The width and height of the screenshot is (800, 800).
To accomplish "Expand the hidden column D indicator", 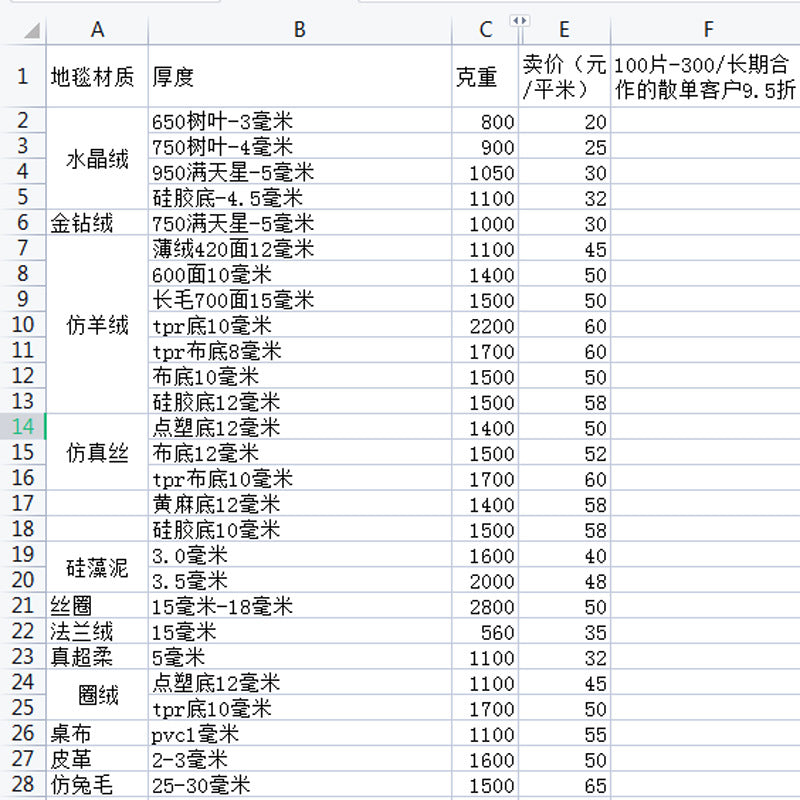I will click(x=520, y=21).
